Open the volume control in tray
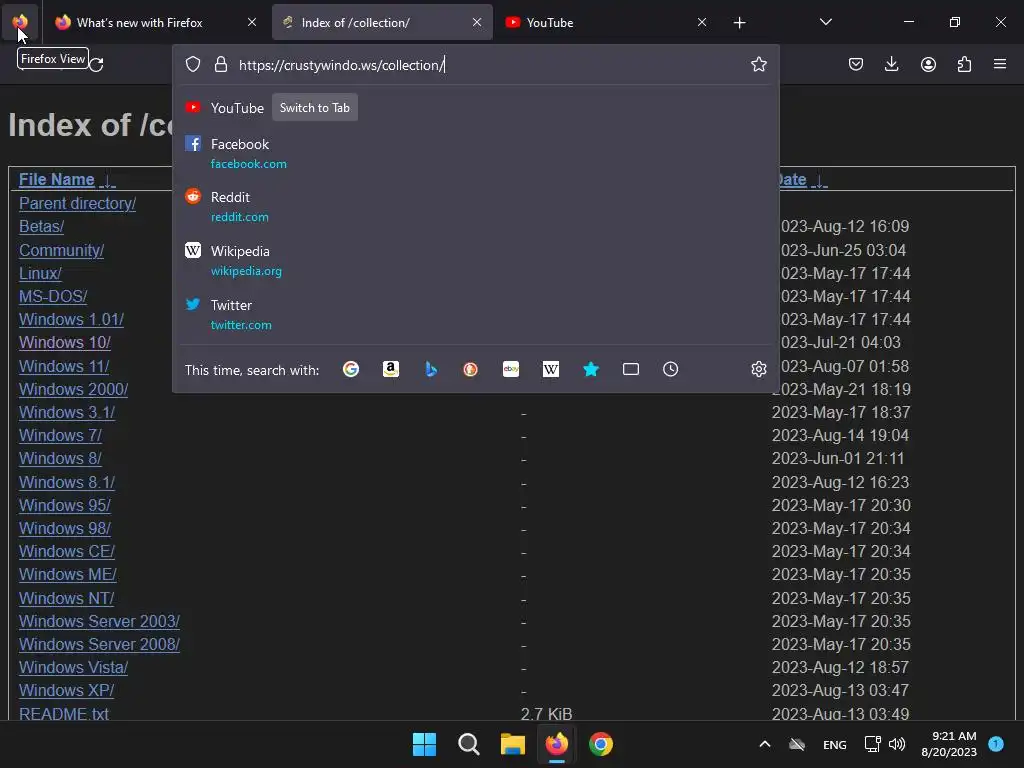The height and width of the screenshot is (768, 1024). (897, 744)
